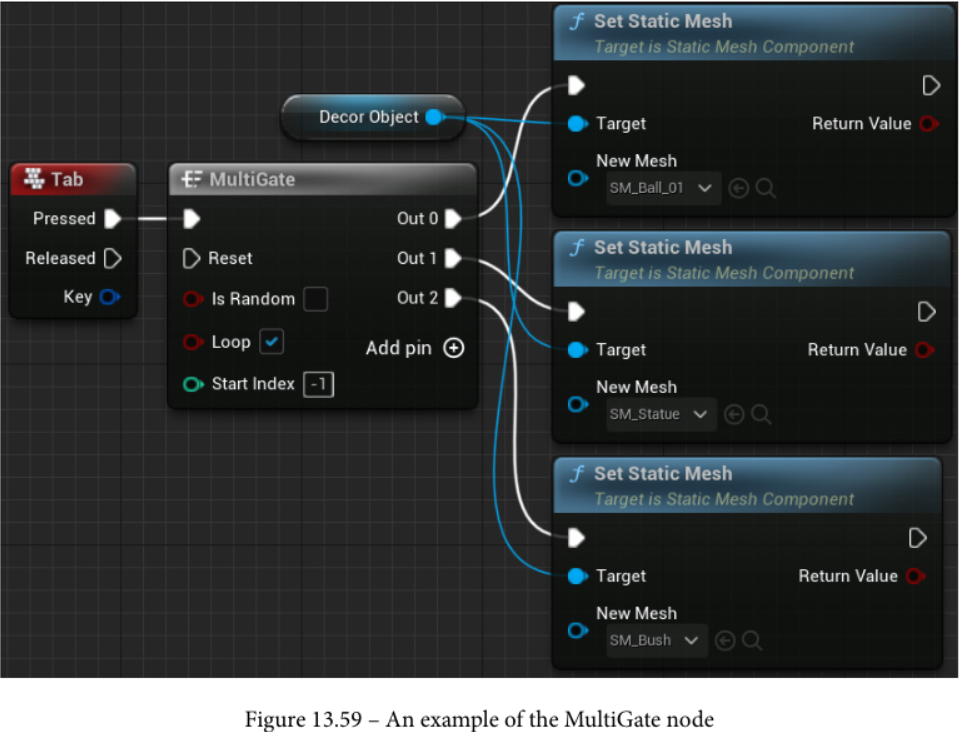Screen dimensions: 960x732
Task: Click the Add pin plus icon
Action: [x=454, y=348]
